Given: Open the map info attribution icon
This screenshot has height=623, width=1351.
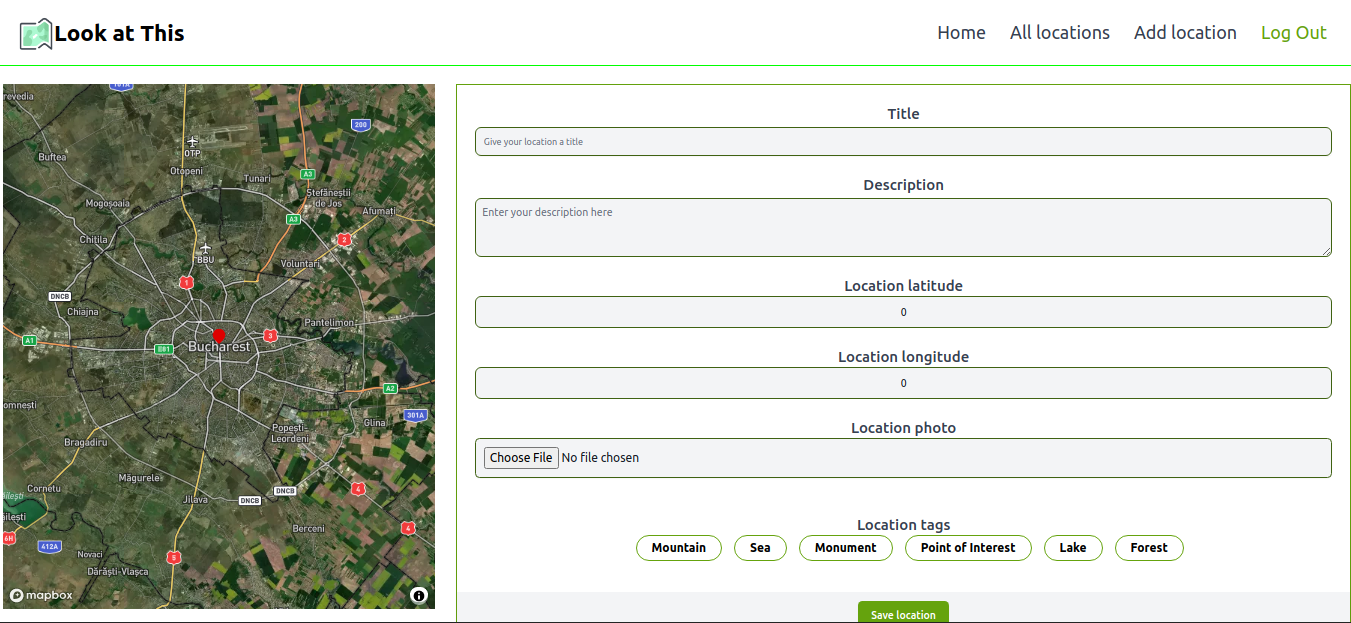Looking at the screenshot, I should click(x=419, y=596).
